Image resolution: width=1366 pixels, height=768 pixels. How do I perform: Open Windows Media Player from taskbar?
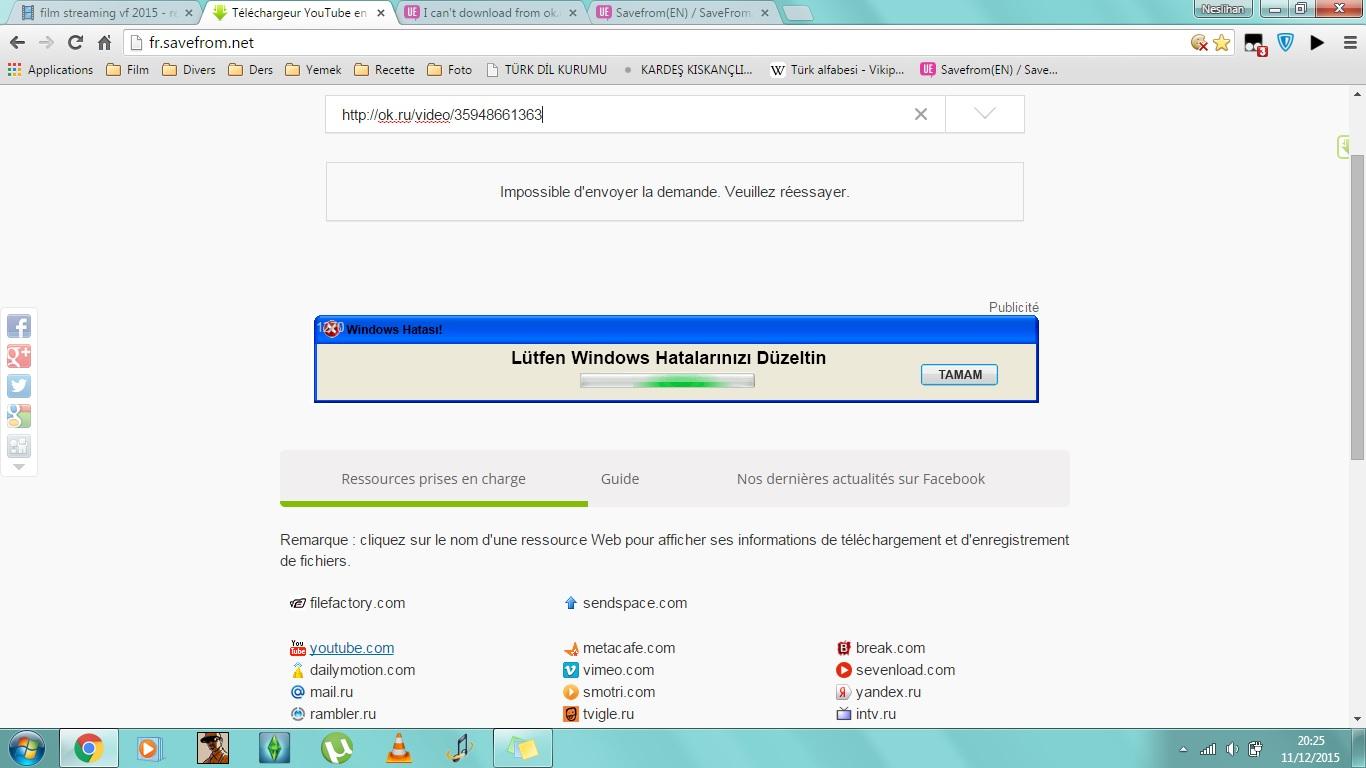[x=150, y=748]
